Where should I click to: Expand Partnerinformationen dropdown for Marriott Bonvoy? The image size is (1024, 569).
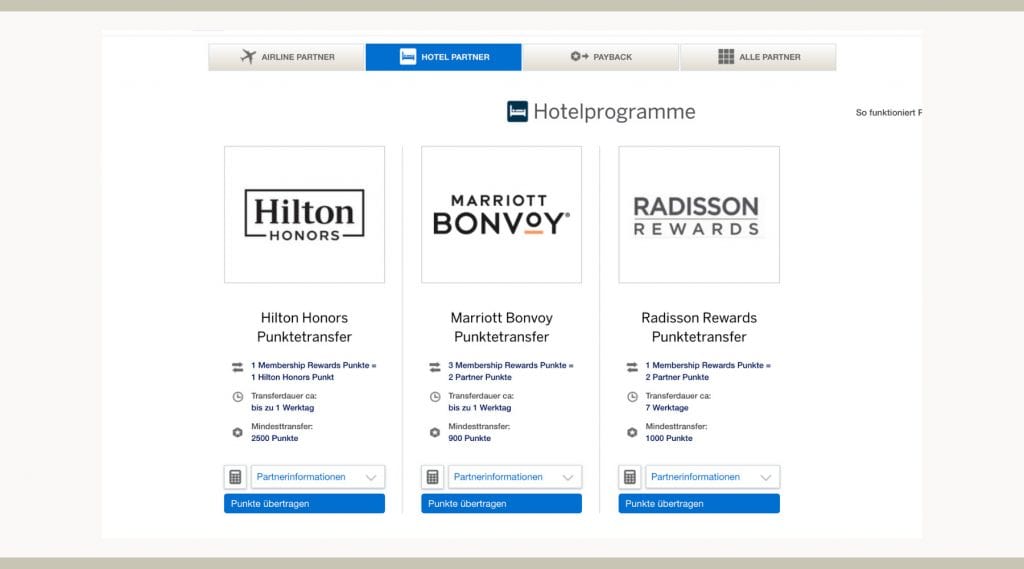[515, 477]
